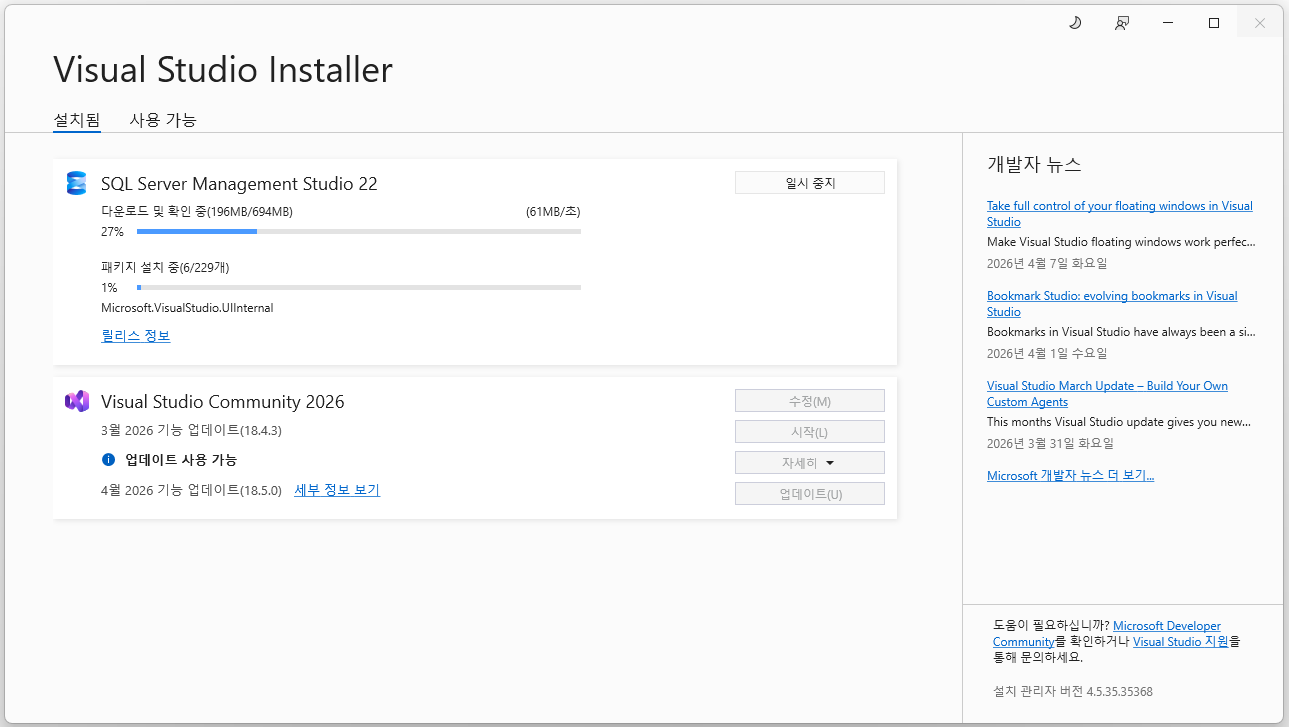Screen dimensions: 1289x727
Task: Click the 수정(M) button
Action: [x=810, y=401]
